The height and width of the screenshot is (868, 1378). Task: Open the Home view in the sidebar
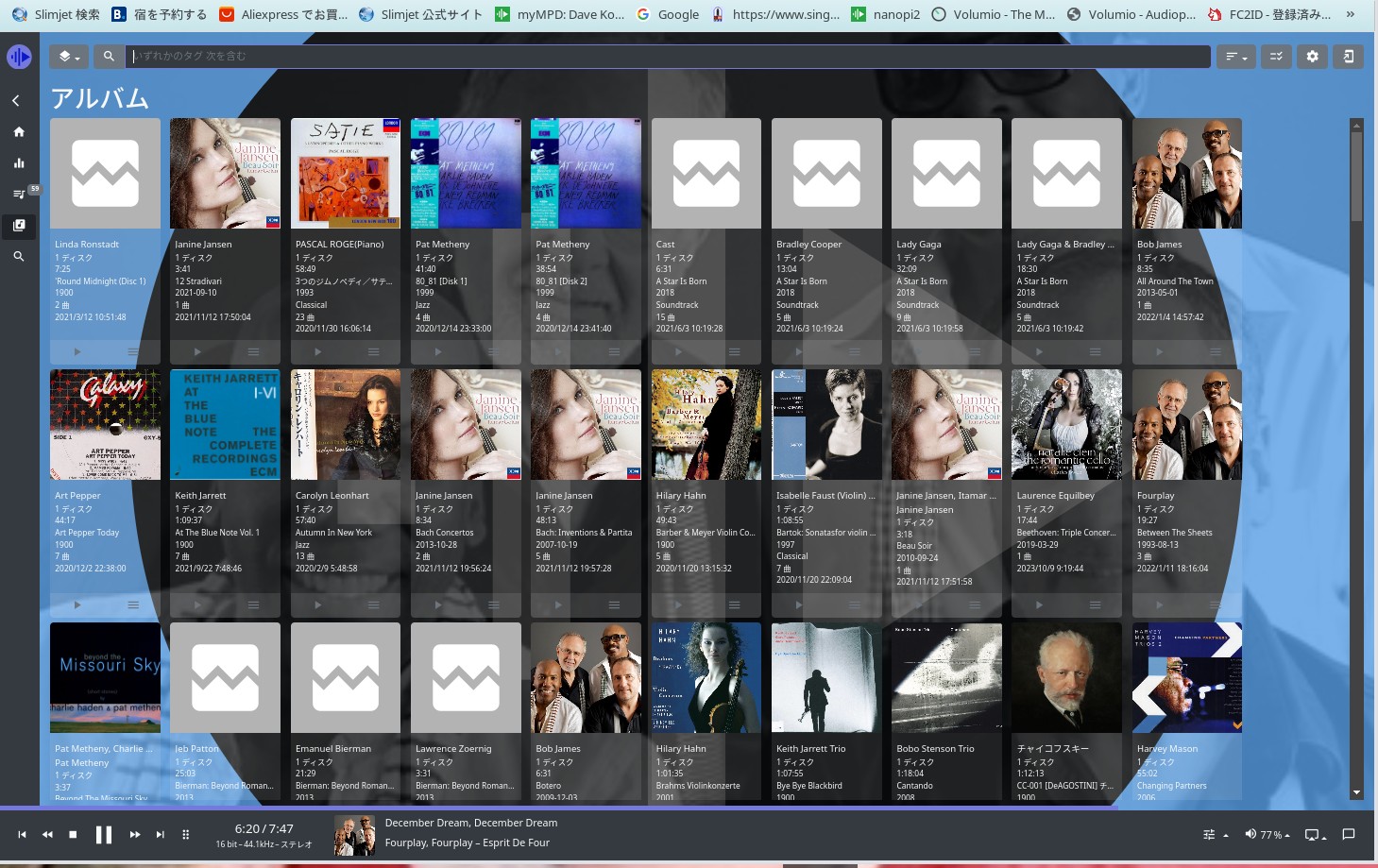(19, 132)
